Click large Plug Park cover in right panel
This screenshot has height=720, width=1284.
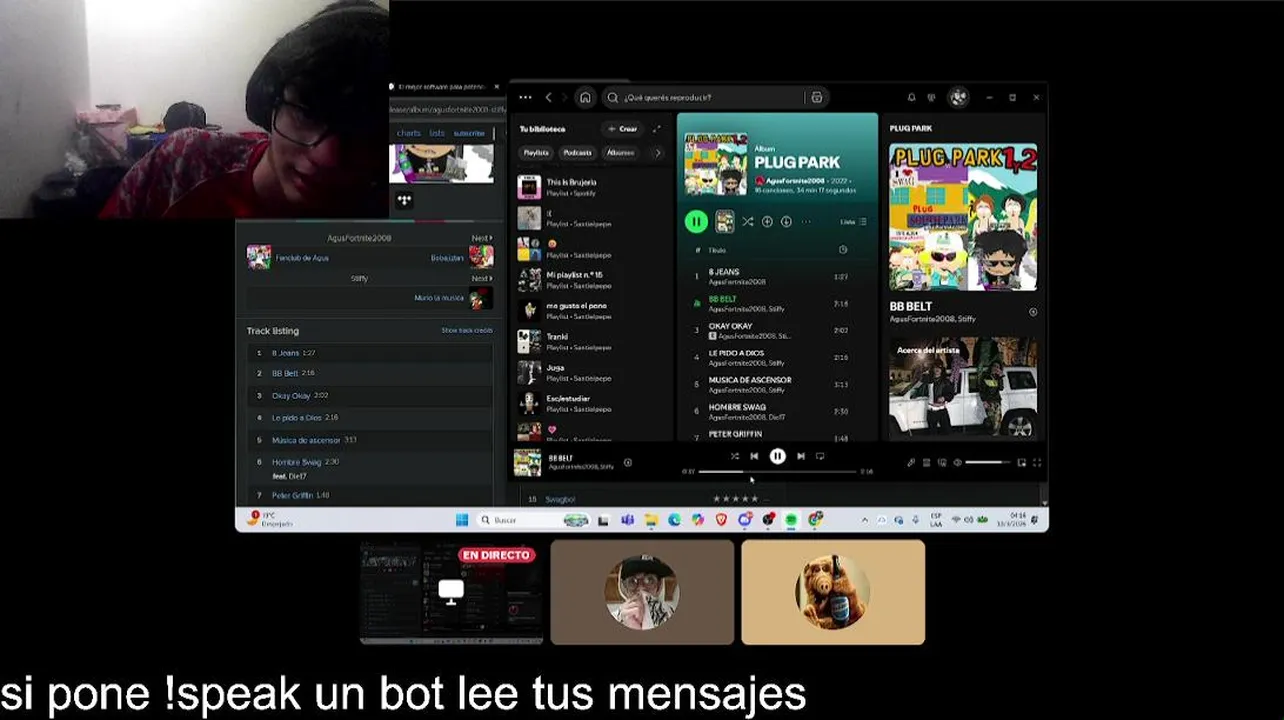963,217
